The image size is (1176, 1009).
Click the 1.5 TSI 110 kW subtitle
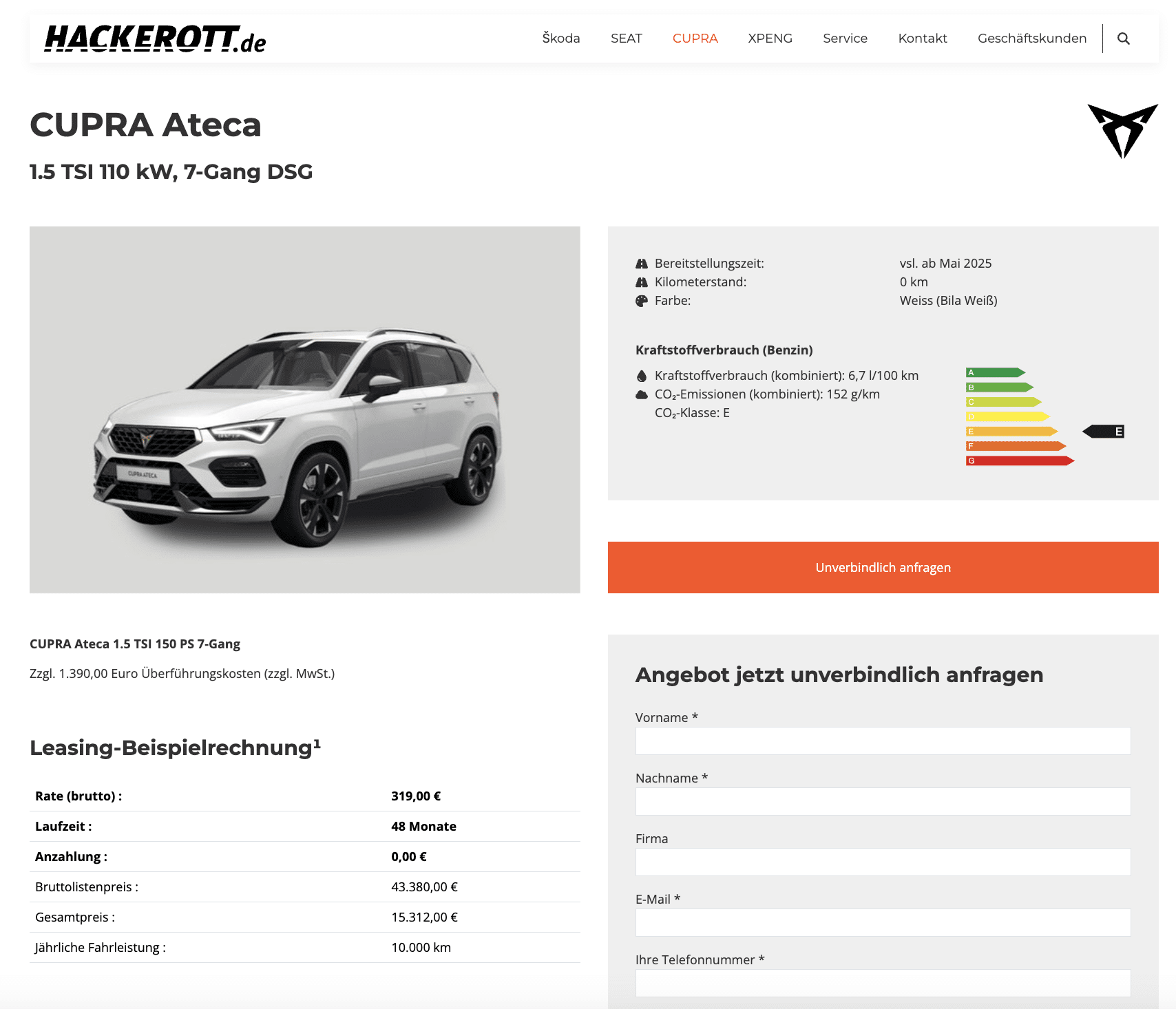tap(171, 171)
